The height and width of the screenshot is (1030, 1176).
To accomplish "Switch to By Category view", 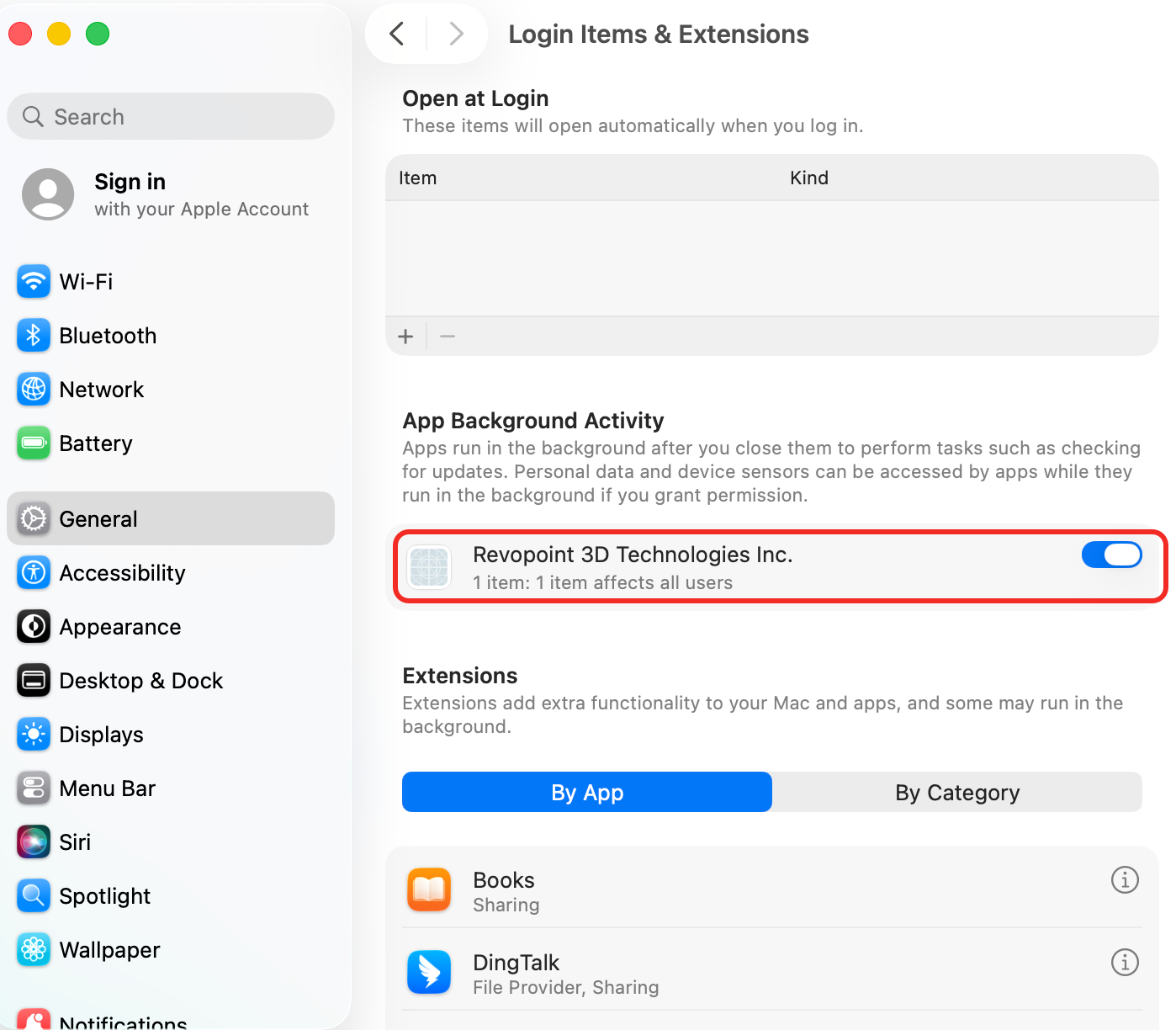I will [x=957, y=792].
